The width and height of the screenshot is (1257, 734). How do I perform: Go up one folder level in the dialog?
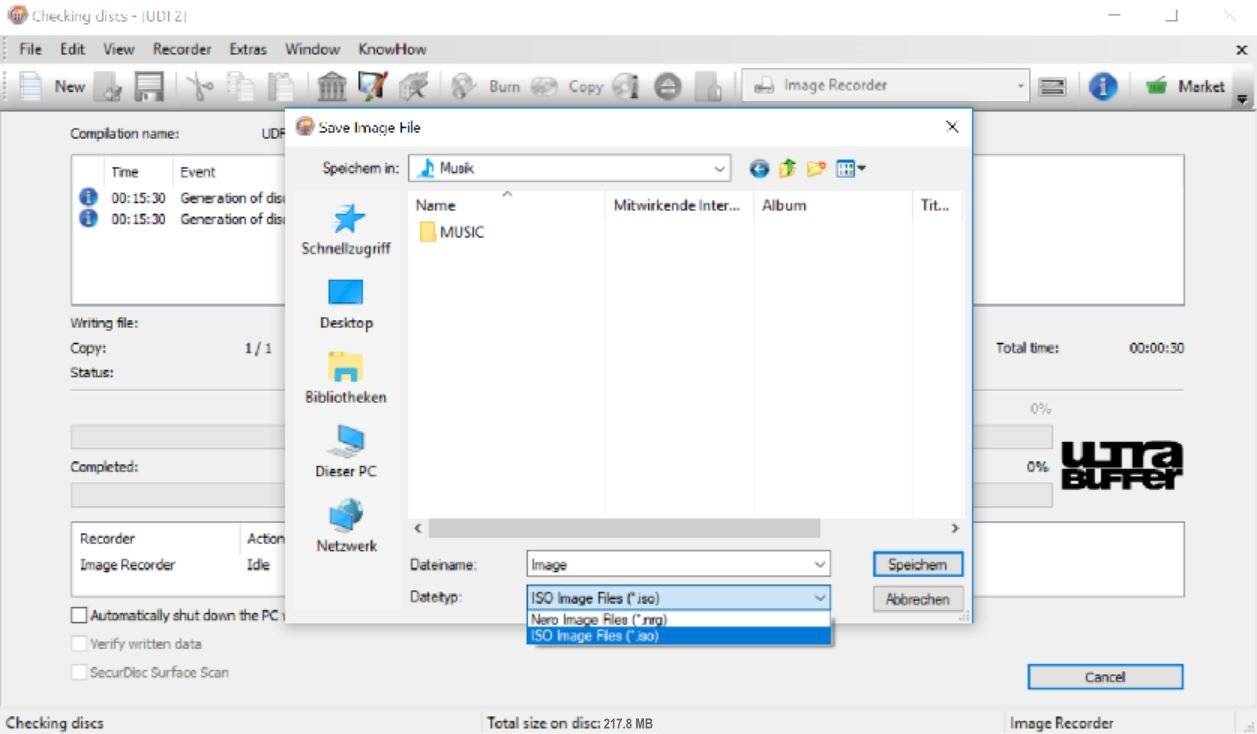(x=785, y=168)
